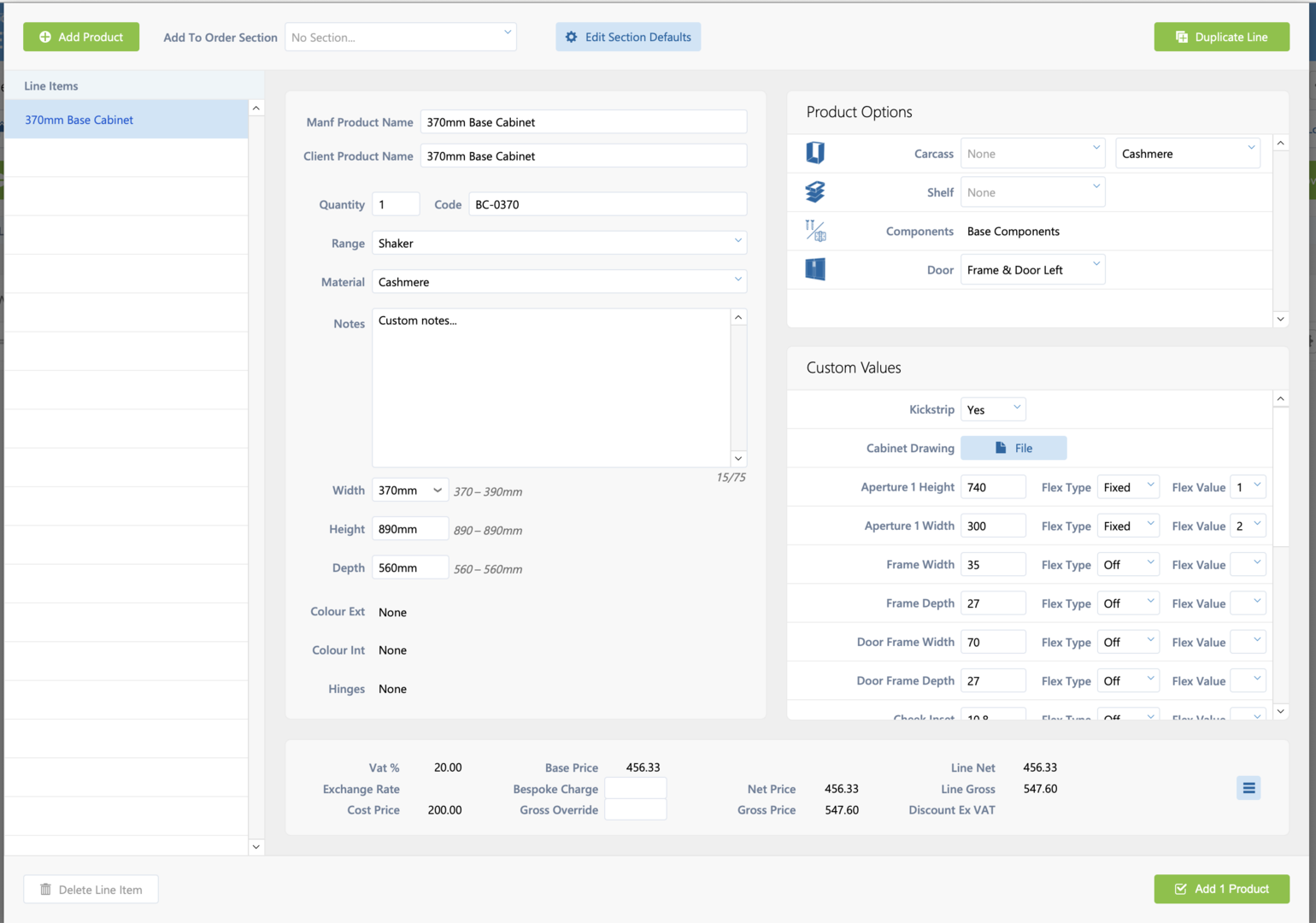Select 370mm Base Cabinet line item
Viewport: 1316px width, 923px height.
(126, 119)
